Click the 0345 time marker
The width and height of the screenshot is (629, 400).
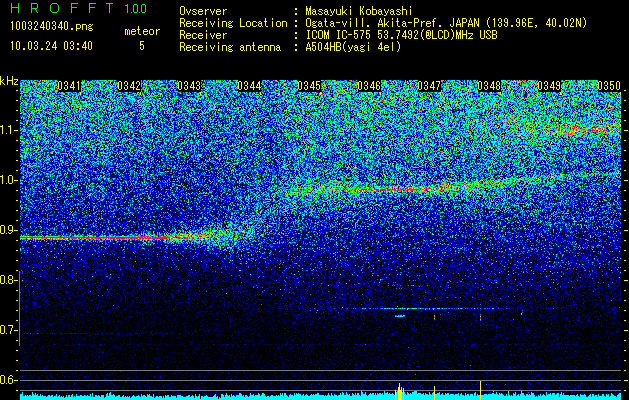pyautogui.click(x=309, y=86)
